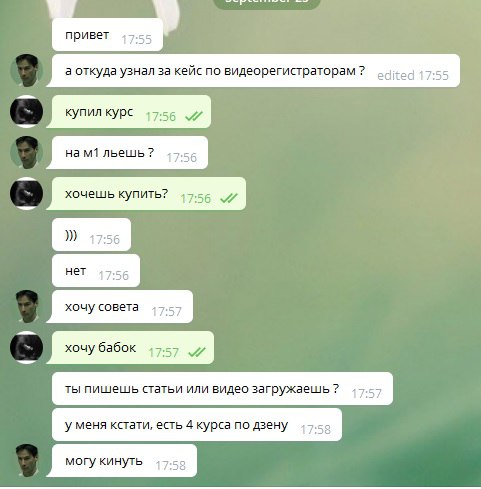Image resolution: width=481 pixels, height=489 pixels.
Task: Select the 'привет' message bubble
Action: click(107, 35)
